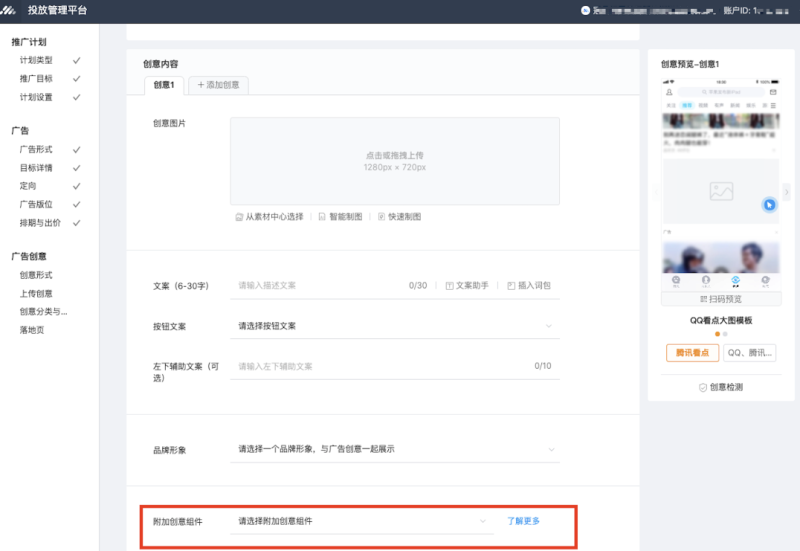Click the 账户ID text in header
800x551 pixels.
756,10
